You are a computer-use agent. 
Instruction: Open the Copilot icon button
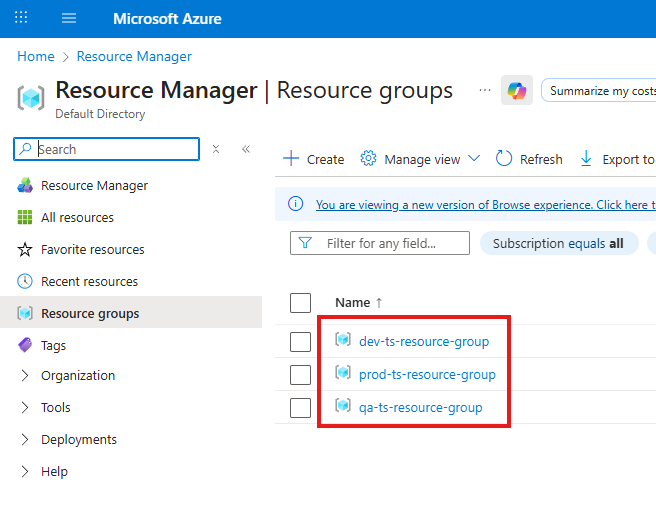click(x=517, y=90)
